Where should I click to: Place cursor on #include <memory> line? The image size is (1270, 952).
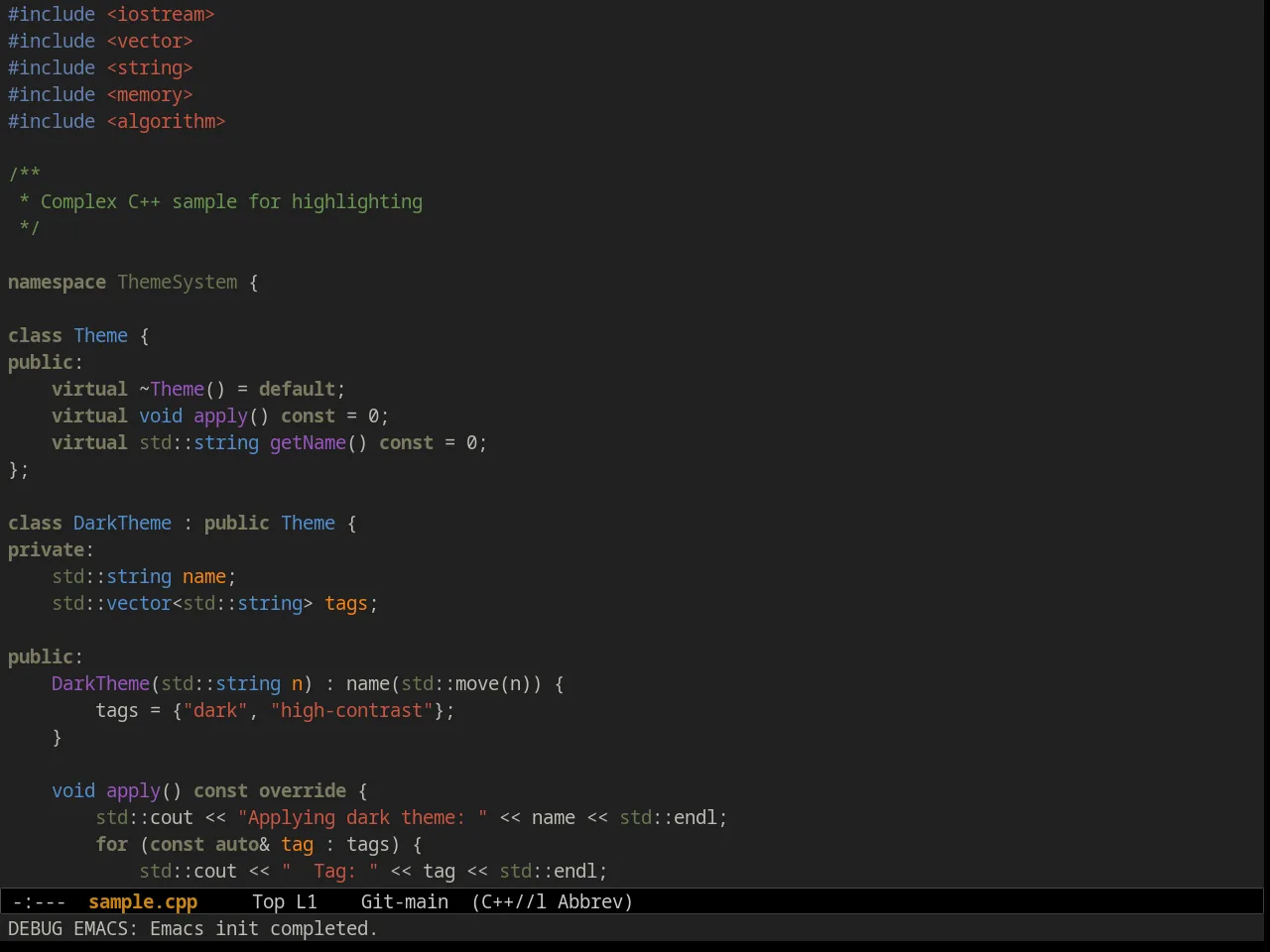(100, 94)
